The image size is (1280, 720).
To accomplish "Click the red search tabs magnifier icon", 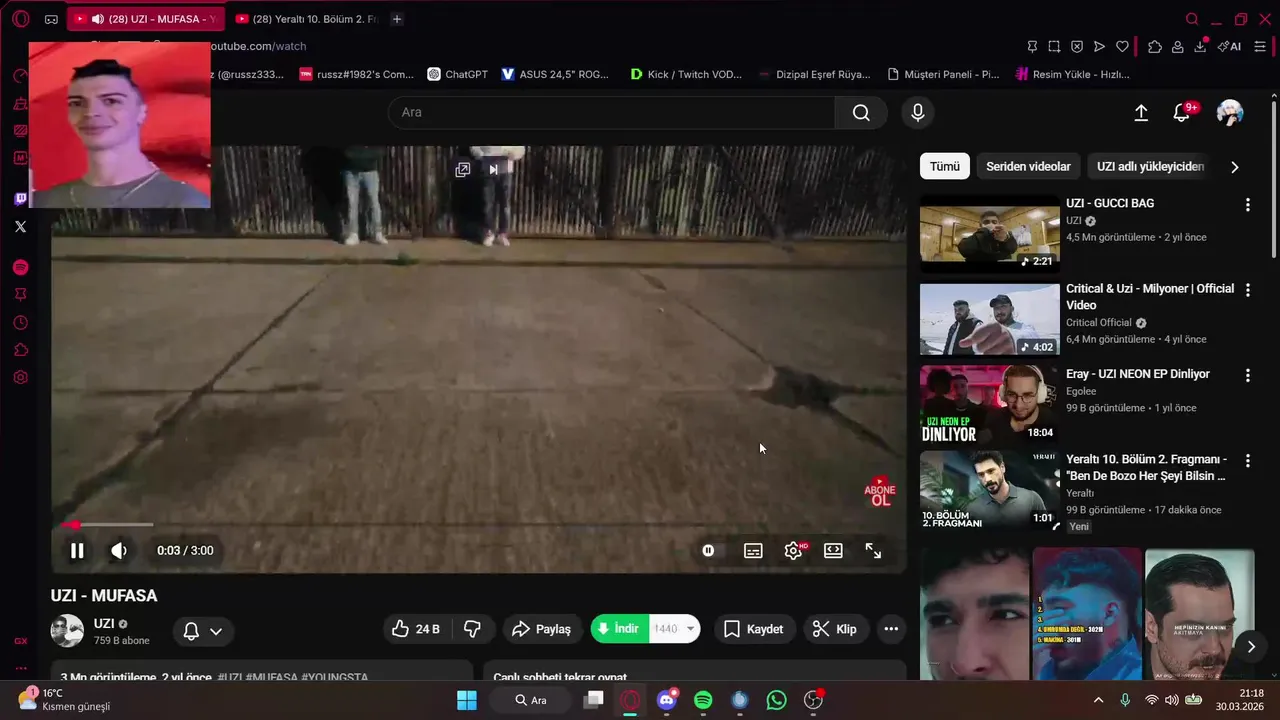I will (x=1192, y=19).
